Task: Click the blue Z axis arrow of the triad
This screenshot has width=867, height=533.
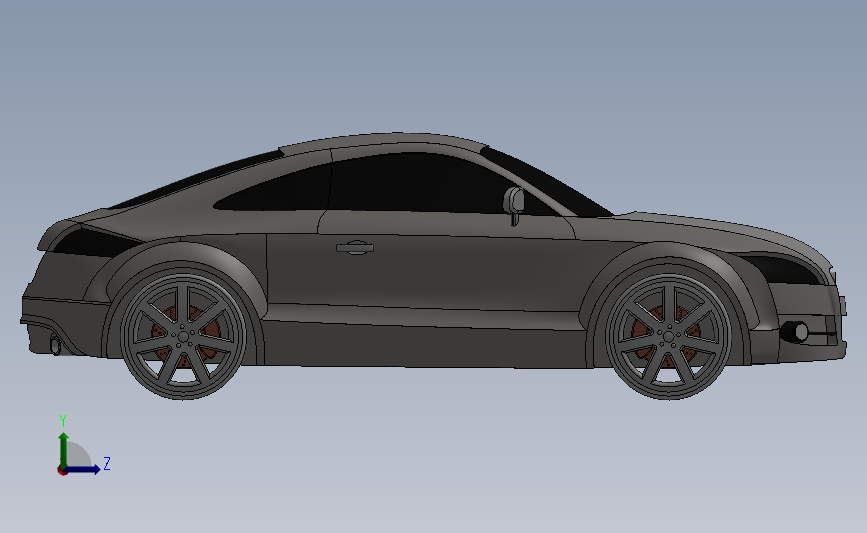Action: click(x=83, y=469)
